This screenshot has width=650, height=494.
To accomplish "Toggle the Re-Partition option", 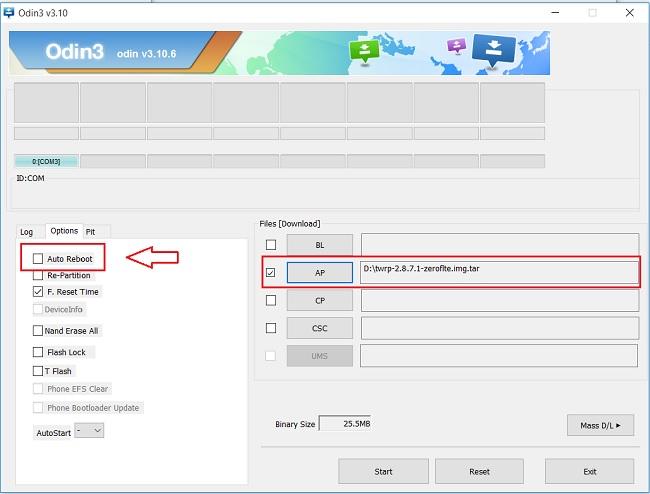I will [38, 275].
